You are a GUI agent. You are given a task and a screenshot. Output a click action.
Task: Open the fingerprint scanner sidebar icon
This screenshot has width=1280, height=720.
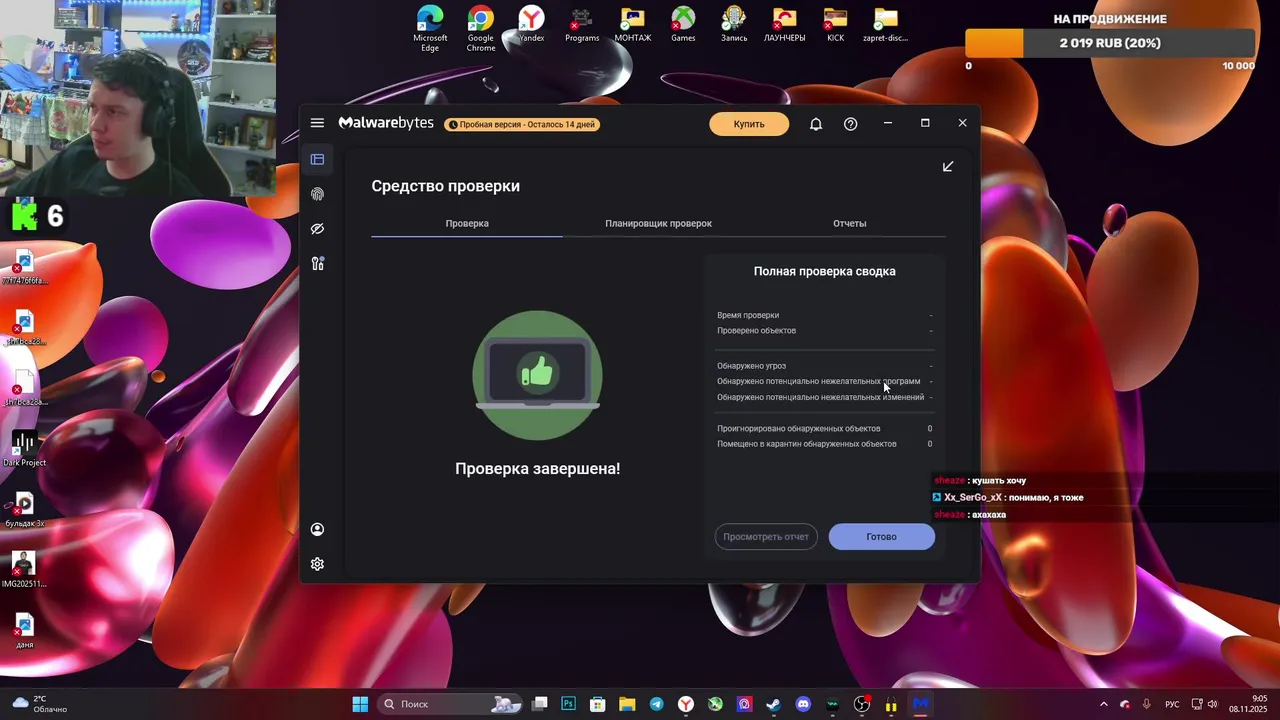(x=317, y=194)
